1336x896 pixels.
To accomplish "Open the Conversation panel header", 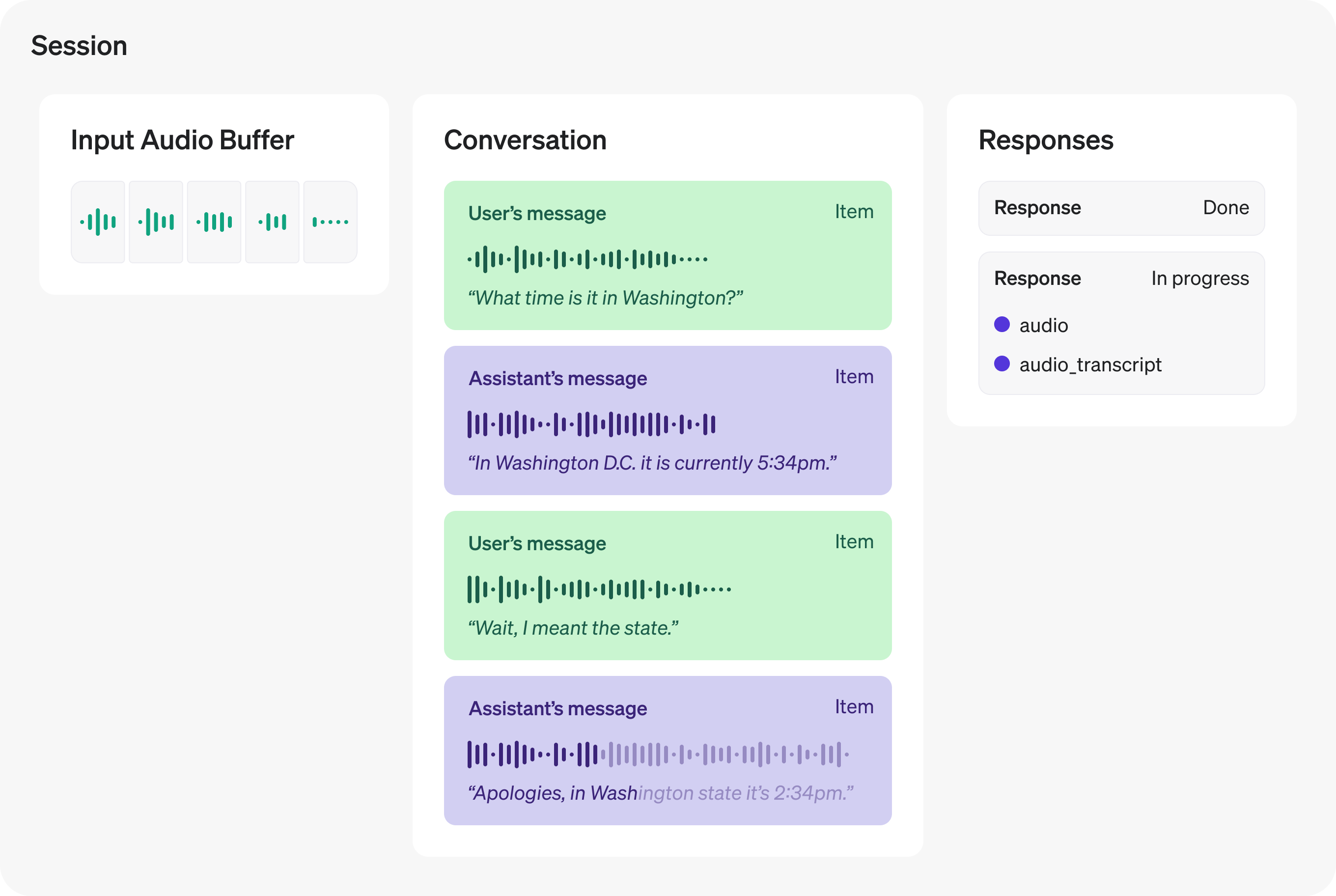I will point(526,140).
